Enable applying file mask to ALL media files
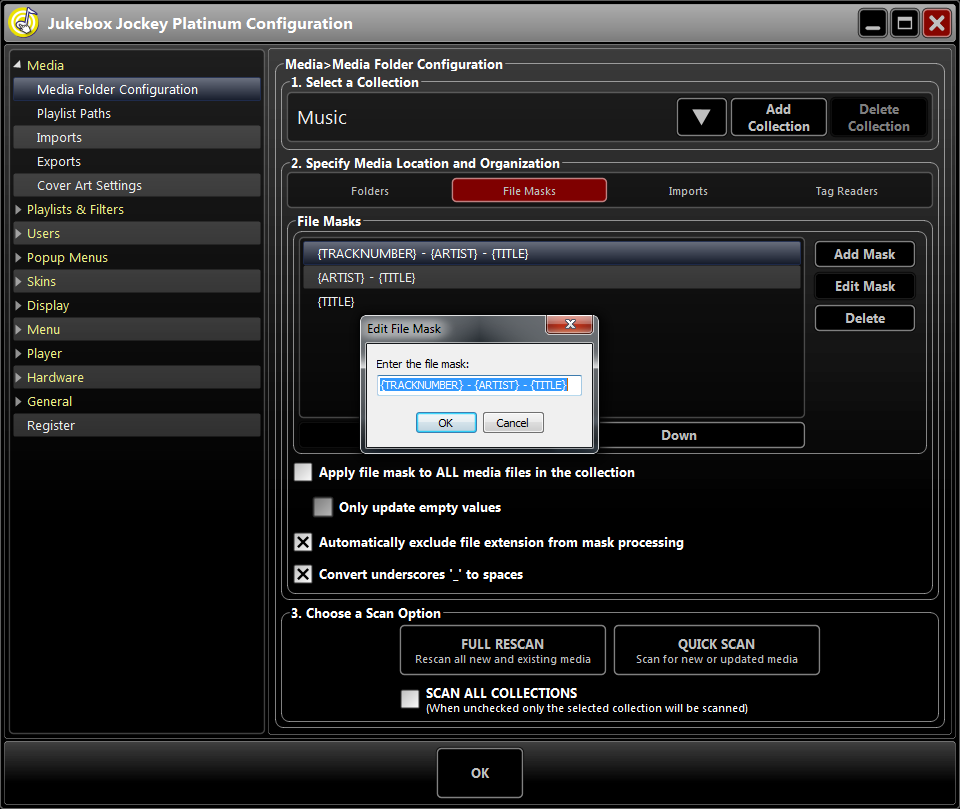The height and width of the screenshot is (809, 960). tap(303, 472)
